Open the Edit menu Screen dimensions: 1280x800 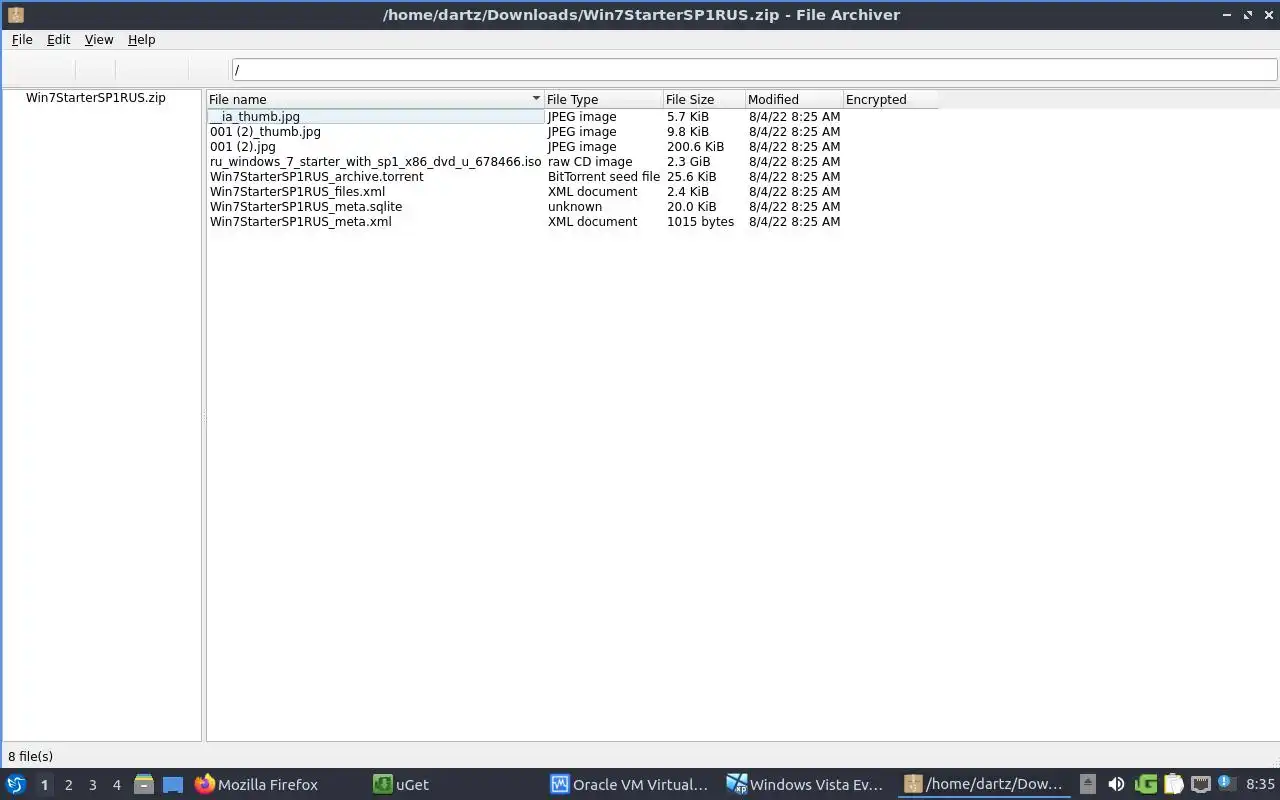[58, 39]
